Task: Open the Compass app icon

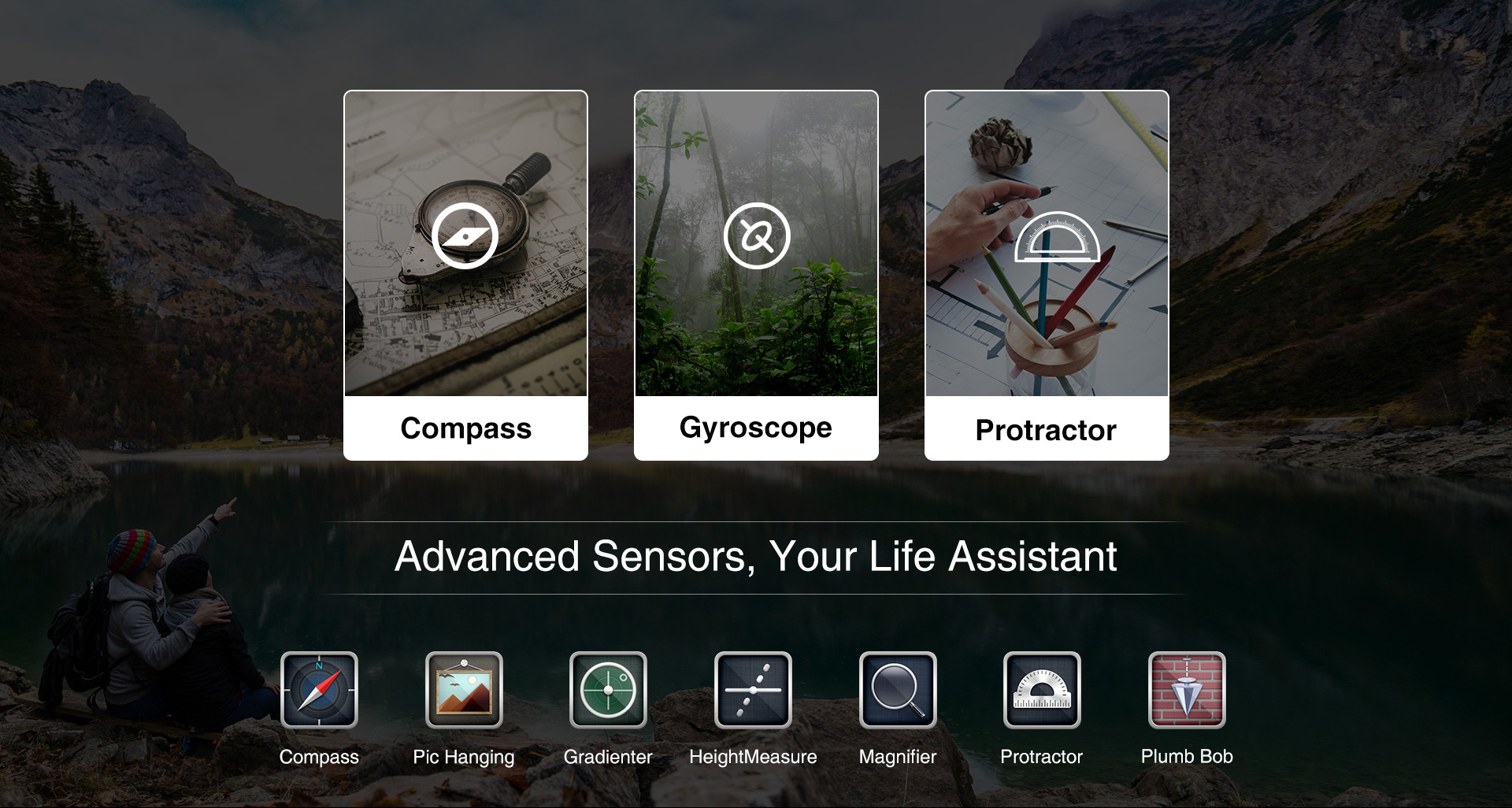Action: tap(319, 690)
